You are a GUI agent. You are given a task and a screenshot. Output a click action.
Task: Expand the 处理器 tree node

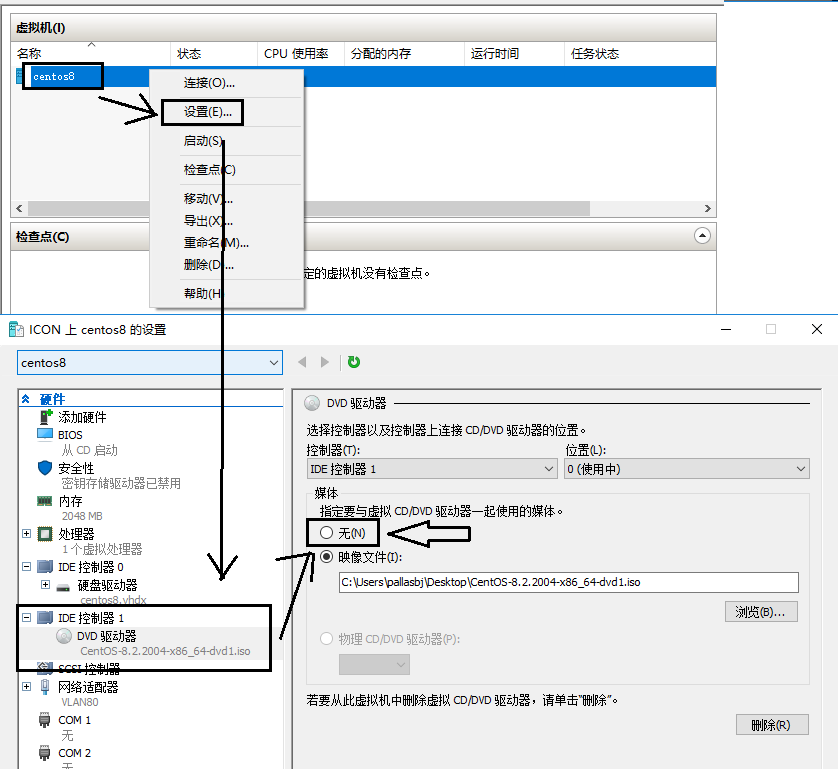pyautogui.click(x=25, y=533)
